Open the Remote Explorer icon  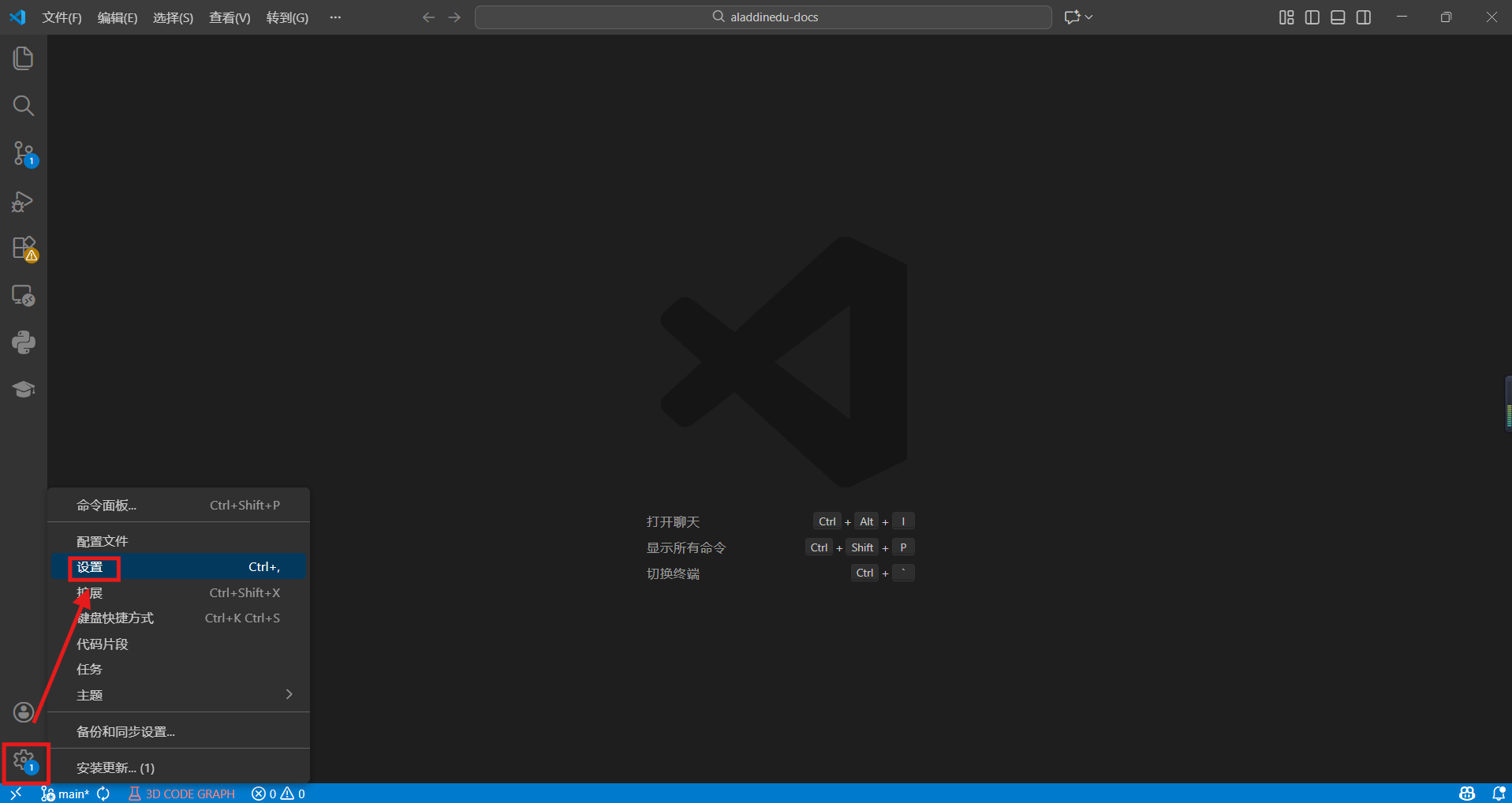(x=23, y=296)
